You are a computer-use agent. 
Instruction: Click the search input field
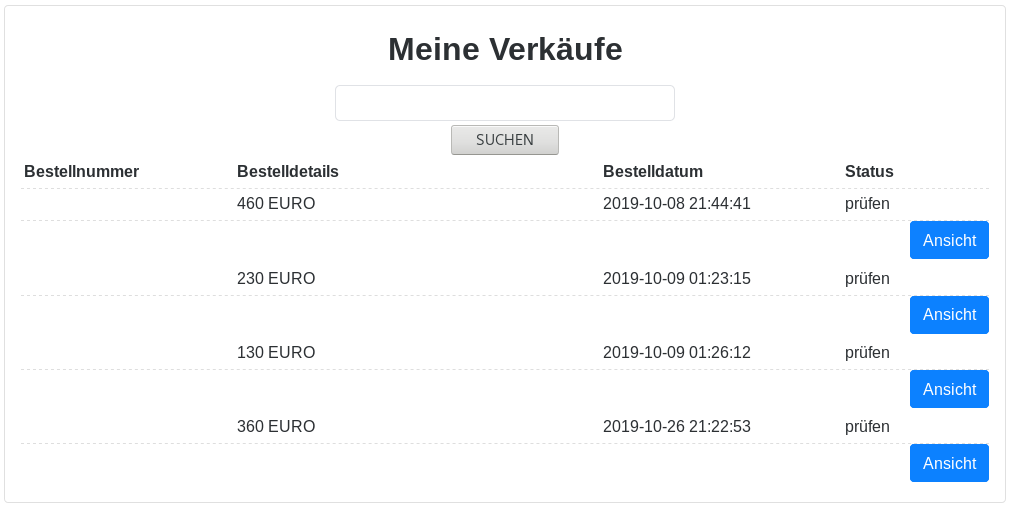(x=504, y=103)
